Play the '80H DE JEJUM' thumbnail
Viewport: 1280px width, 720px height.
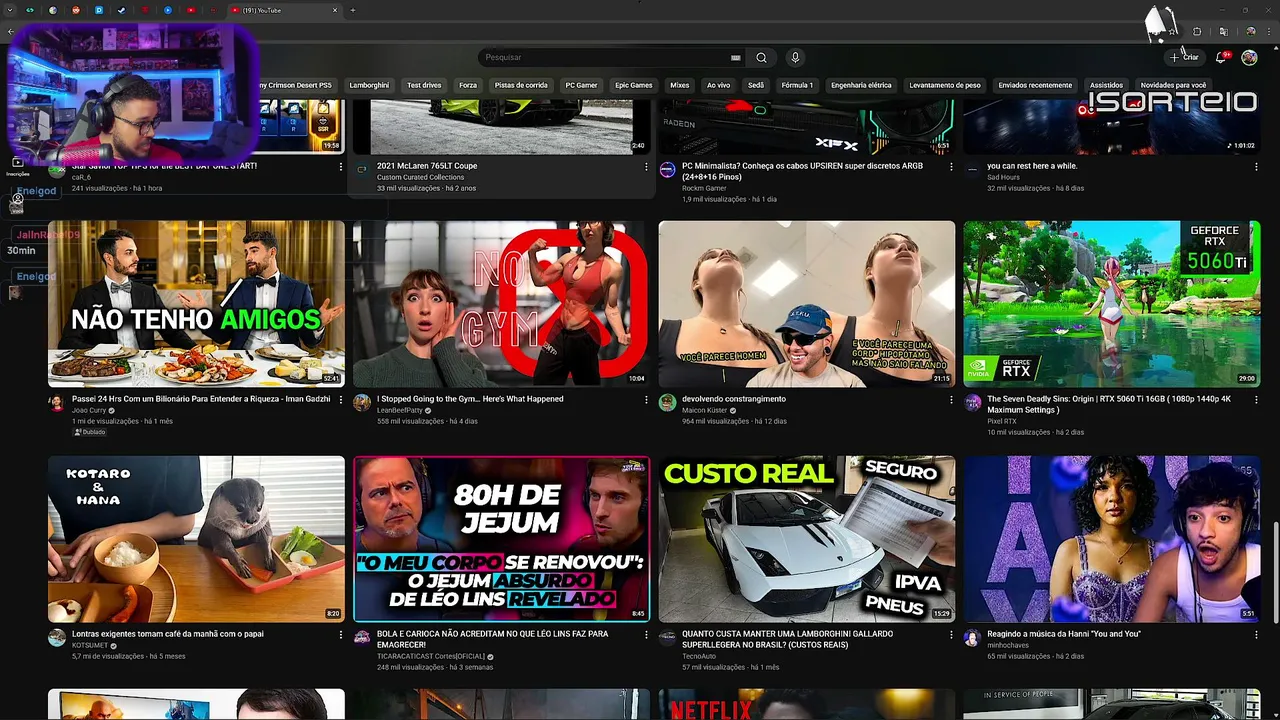(x=501, y=539)
